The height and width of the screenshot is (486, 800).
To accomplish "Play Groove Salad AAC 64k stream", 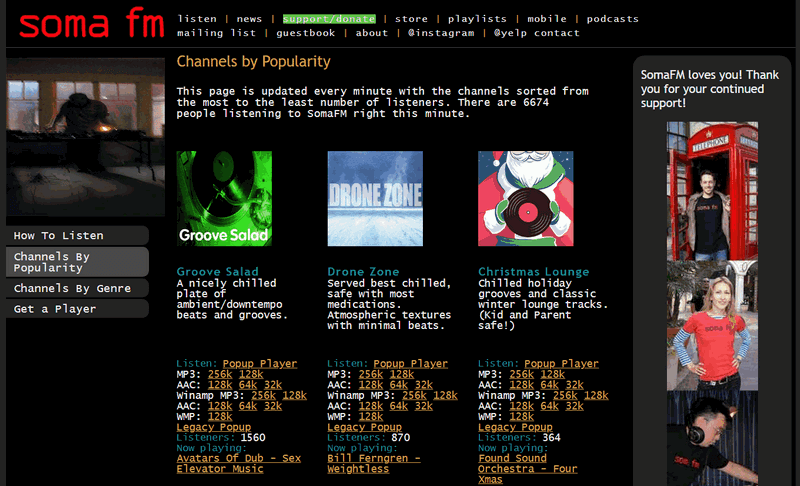I will pyautogui.click(x=248, y=385).
